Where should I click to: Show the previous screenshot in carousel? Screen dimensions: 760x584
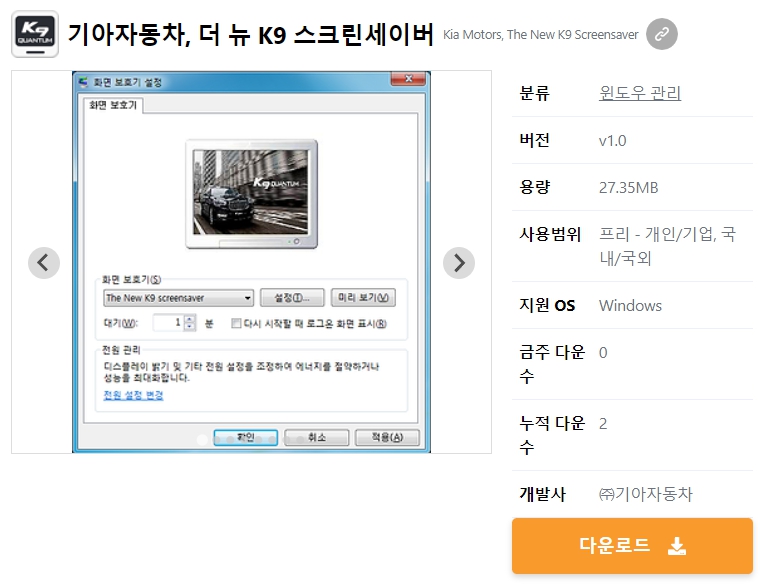44,263
